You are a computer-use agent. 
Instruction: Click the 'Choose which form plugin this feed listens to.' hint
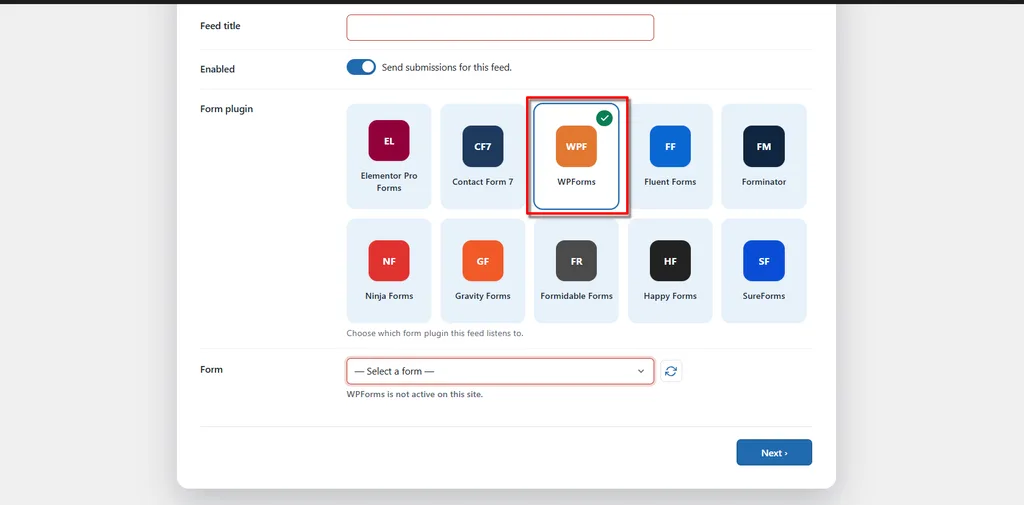[435, 333]
